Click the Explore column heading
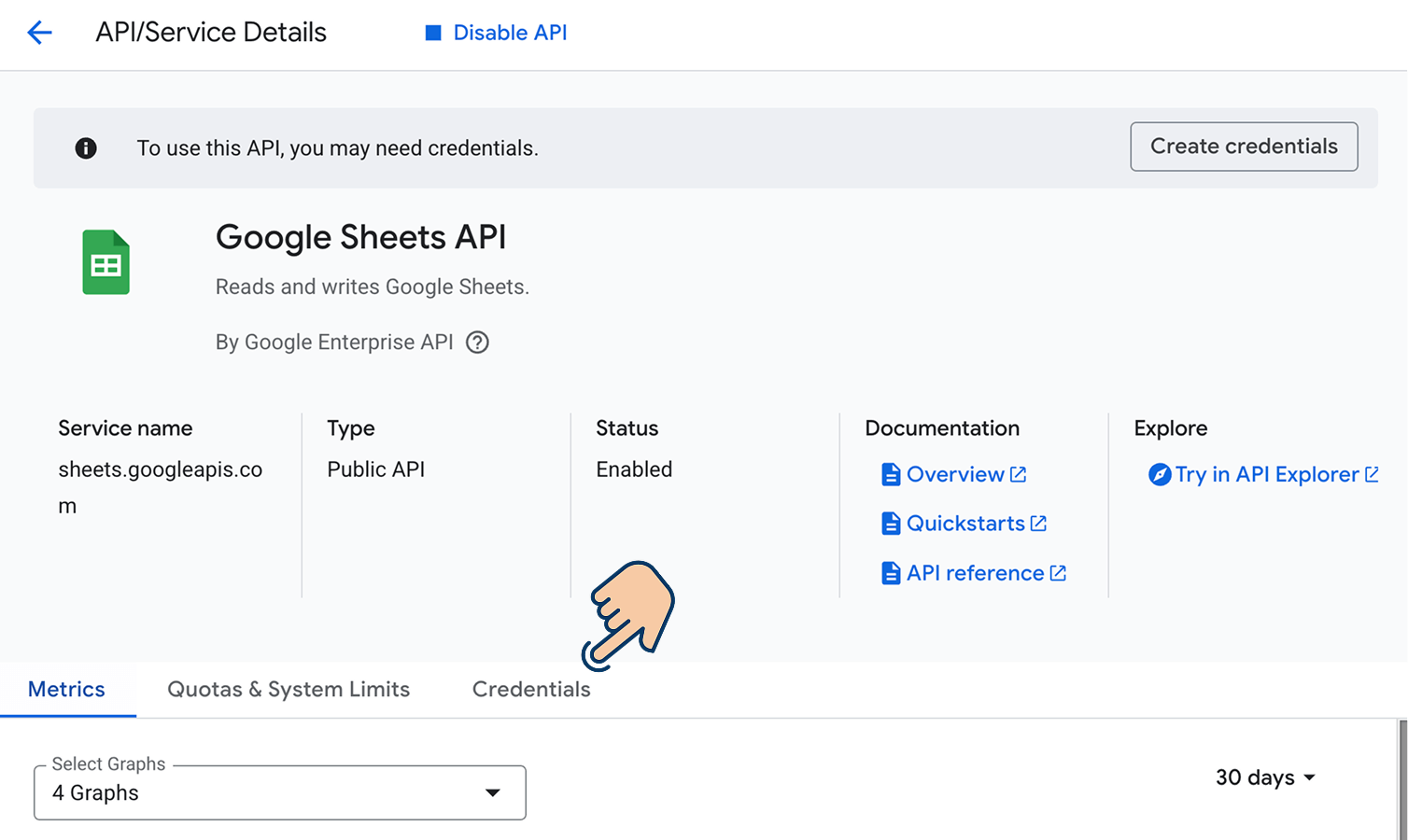Image resolution: width=1408 pixels, height=840 pixels. point(1171,428)
